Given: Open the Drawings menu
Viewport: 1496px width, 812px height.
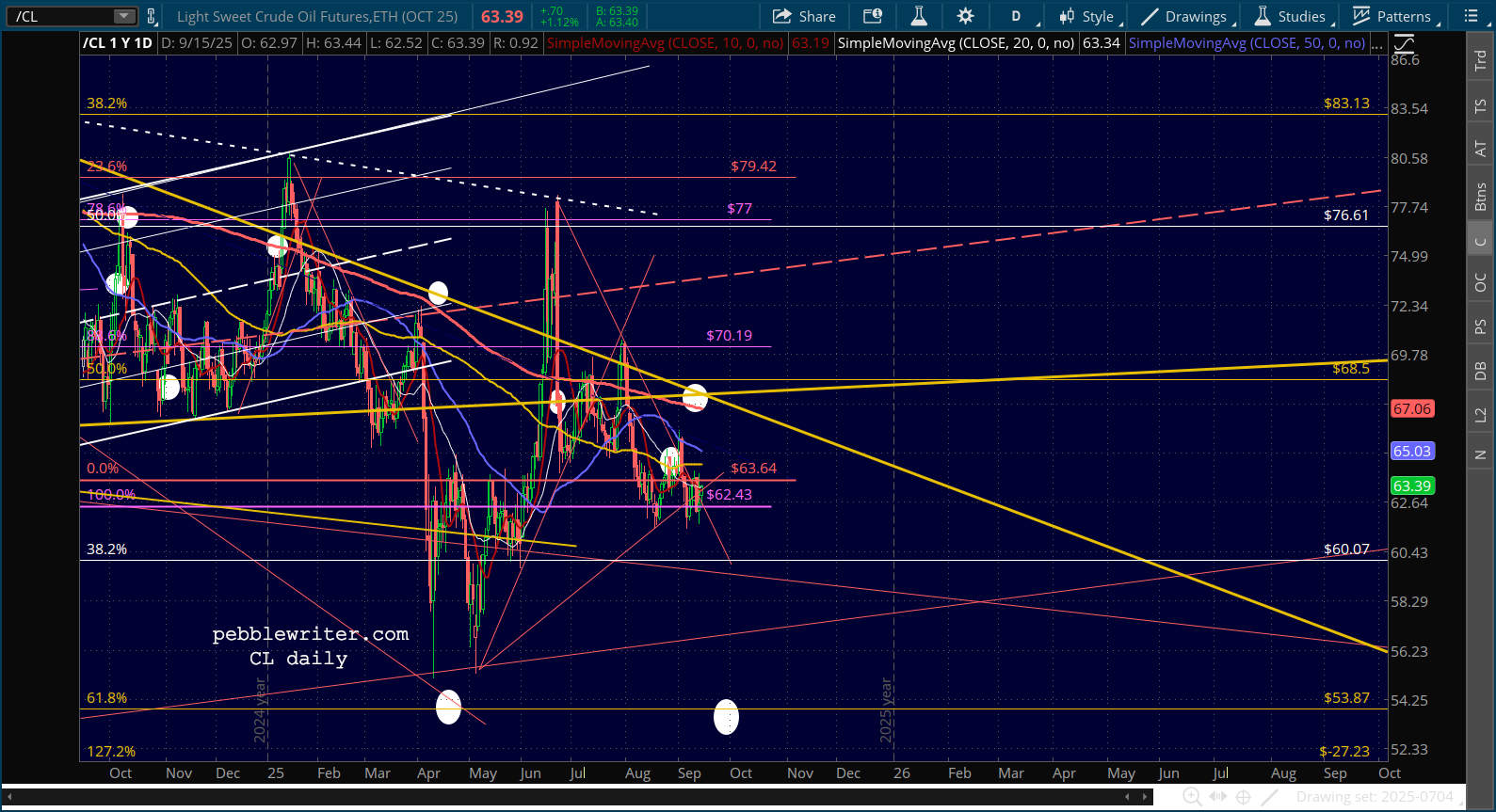Looking at the screenshot, I should pyautogui.click(x=1184, y=16).
